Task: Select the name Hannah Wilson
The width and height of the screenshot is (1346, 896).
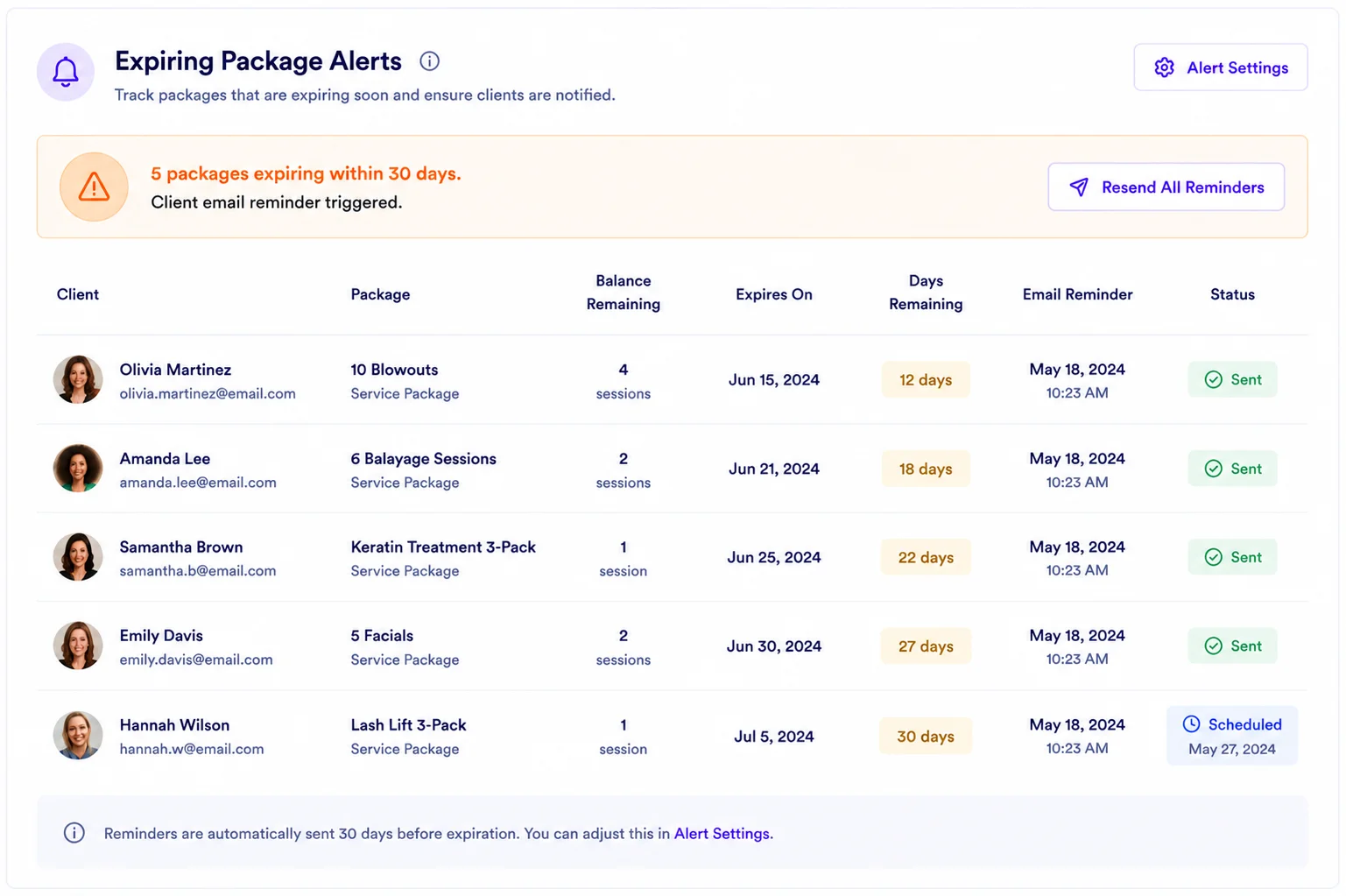Action: [174, 725]
